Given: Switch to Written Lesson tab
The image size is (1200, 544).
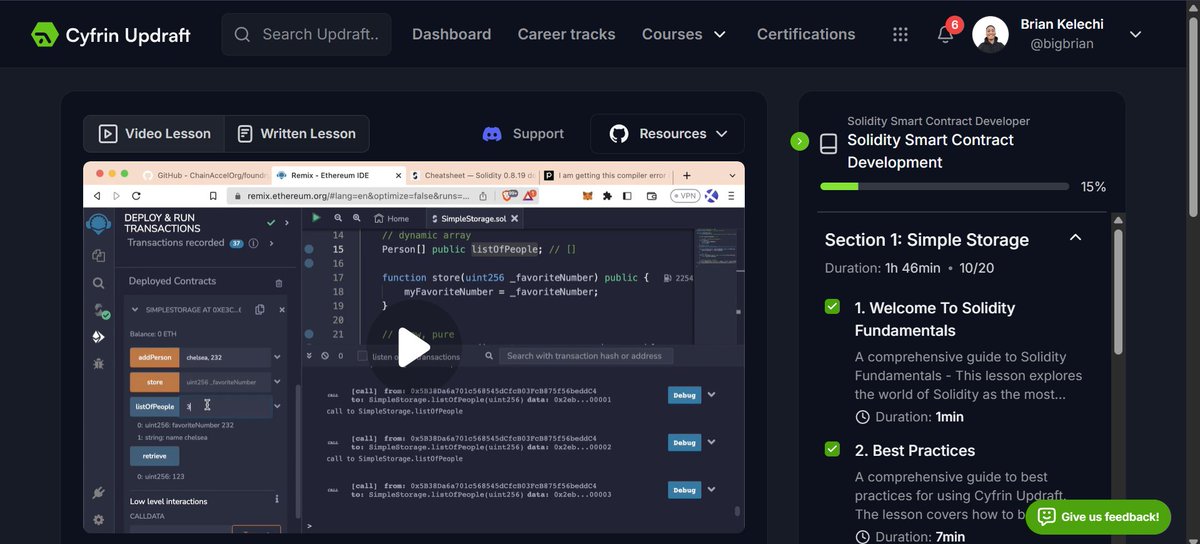Looking at the screenshot, I should click(296, 133).
